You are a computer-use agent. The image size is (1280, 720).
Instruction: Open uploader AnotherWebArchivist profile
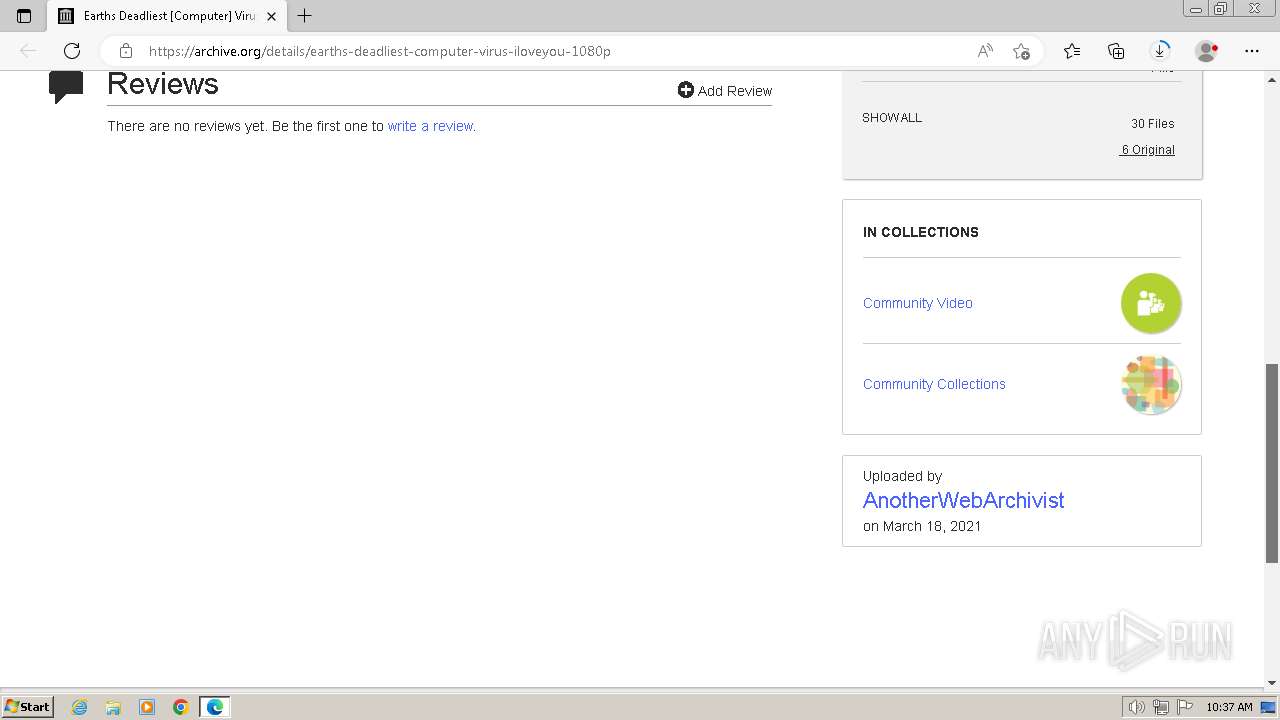tap(963, 500)
